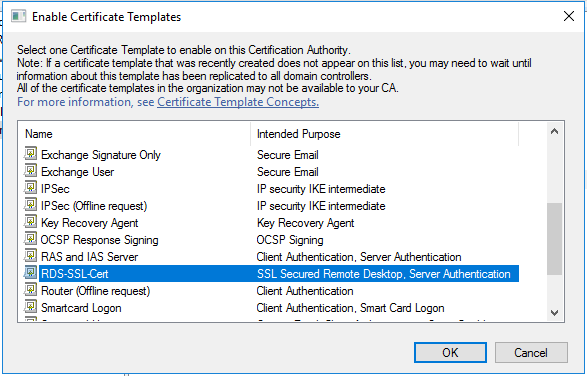Click the Cancel button
Viewport: 587px width, 376px height.
click(x=531, y=352)
